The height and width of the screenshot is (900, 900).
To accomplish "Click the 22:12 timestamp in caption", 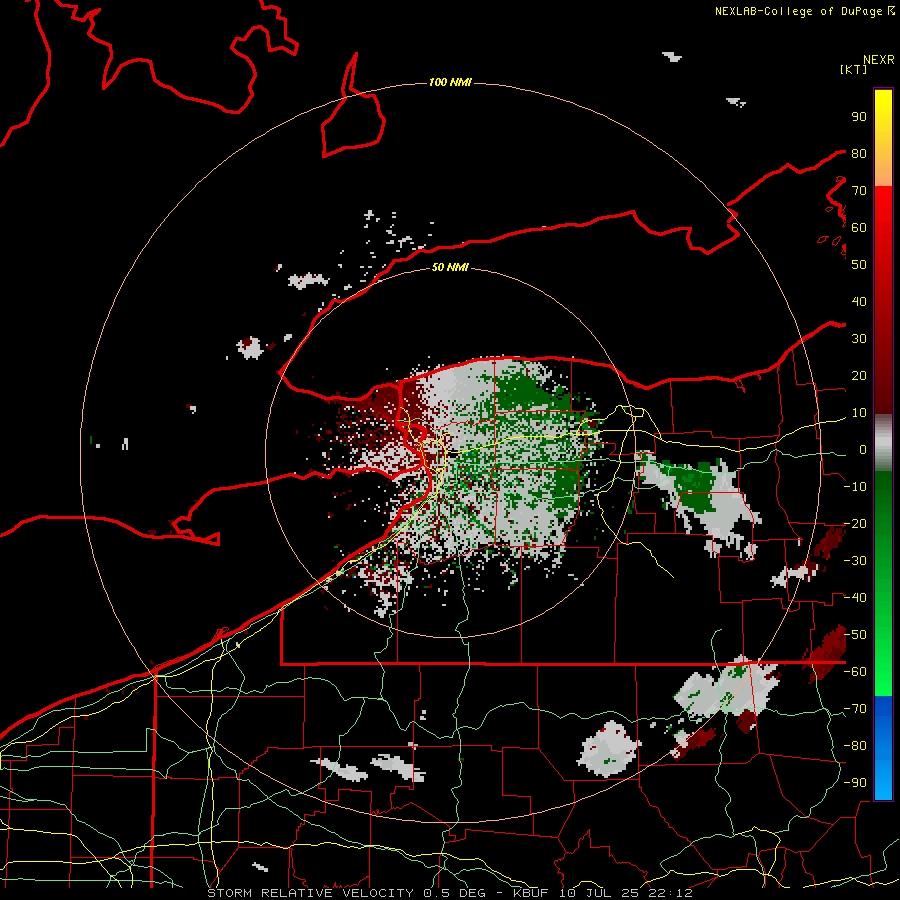I will click(x=670, y=893).
